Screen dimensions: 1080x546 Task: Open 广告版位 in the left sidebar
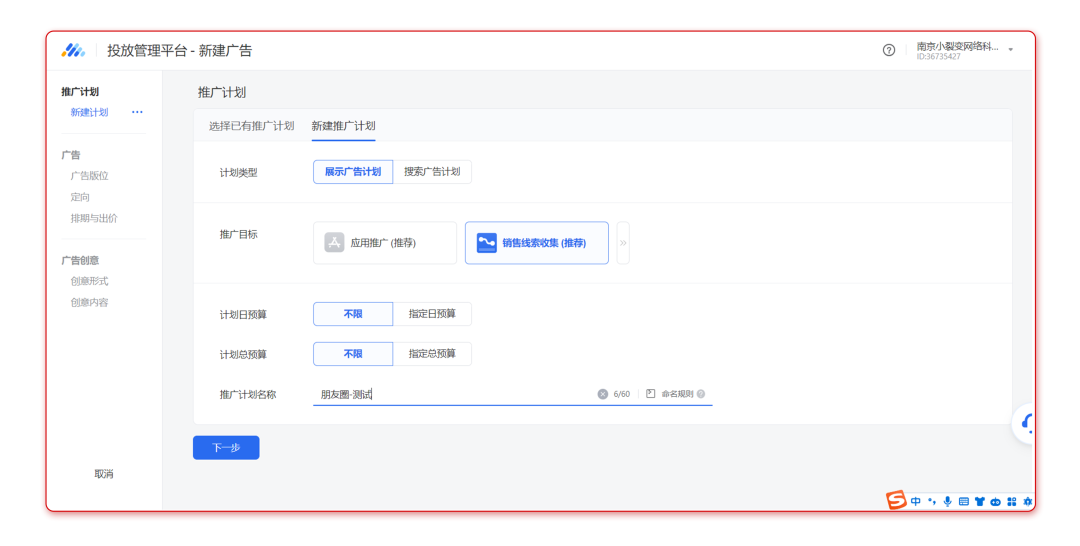(89, 176)
